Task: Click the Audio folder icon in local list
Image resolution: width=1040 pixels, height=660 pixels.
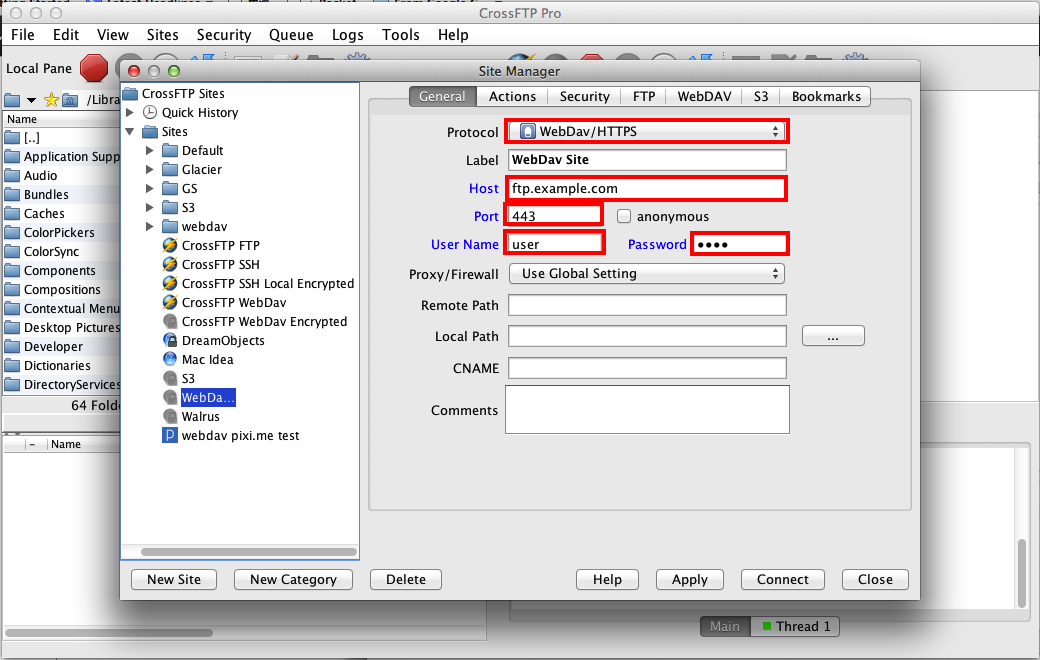Action: pos(12,176)
